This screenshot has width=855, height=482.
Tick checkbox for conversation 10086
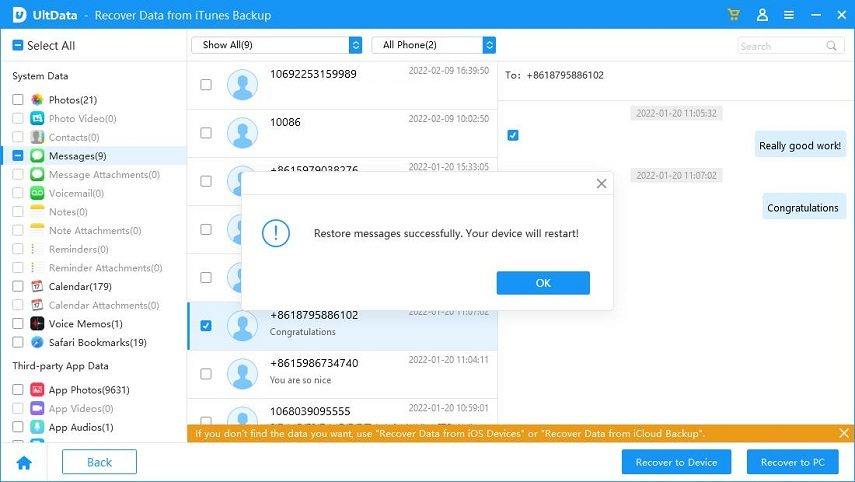point(206,132)
